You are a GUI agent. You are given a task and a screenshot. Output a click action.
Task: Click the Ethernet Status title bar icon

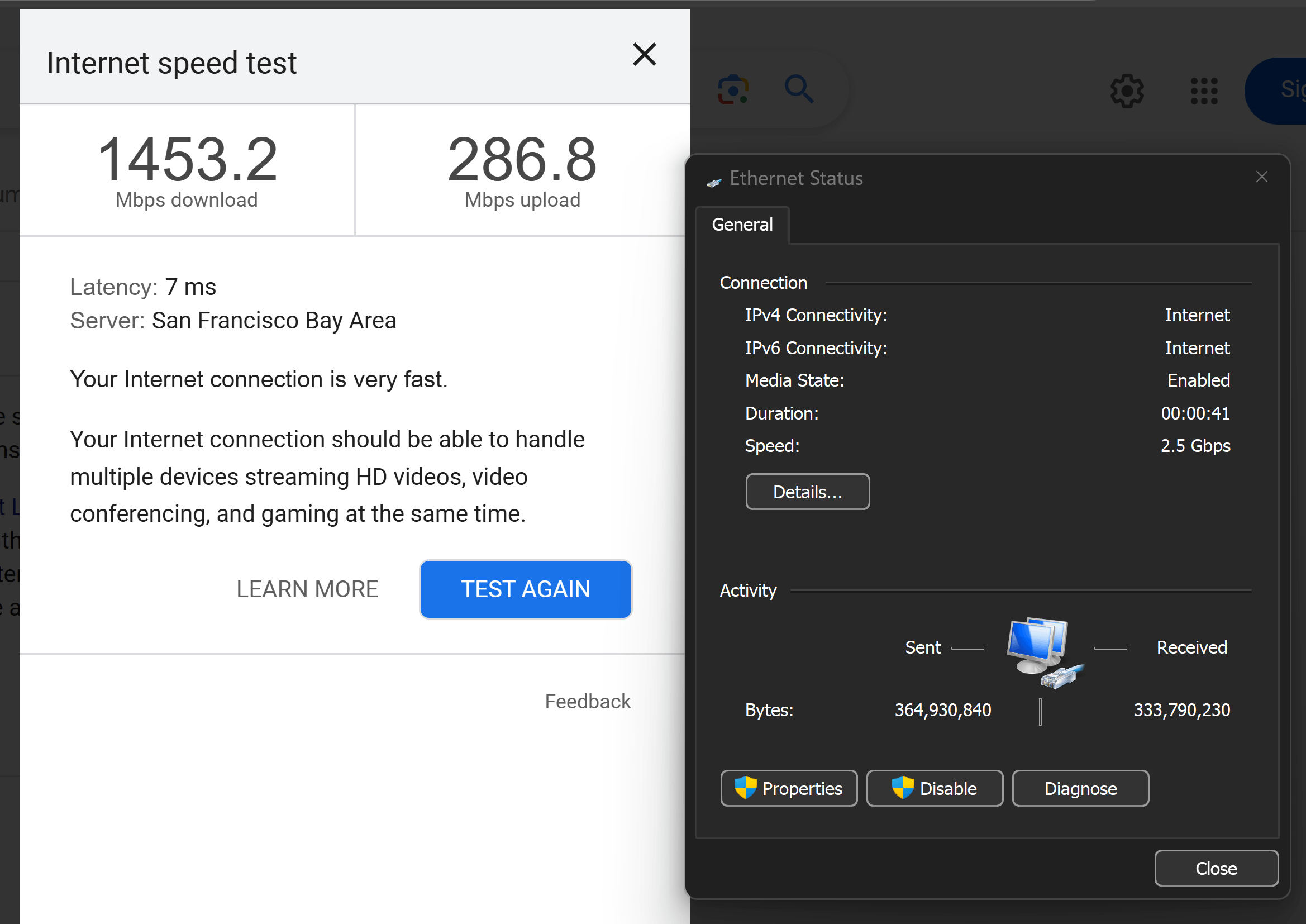[714, 182]
